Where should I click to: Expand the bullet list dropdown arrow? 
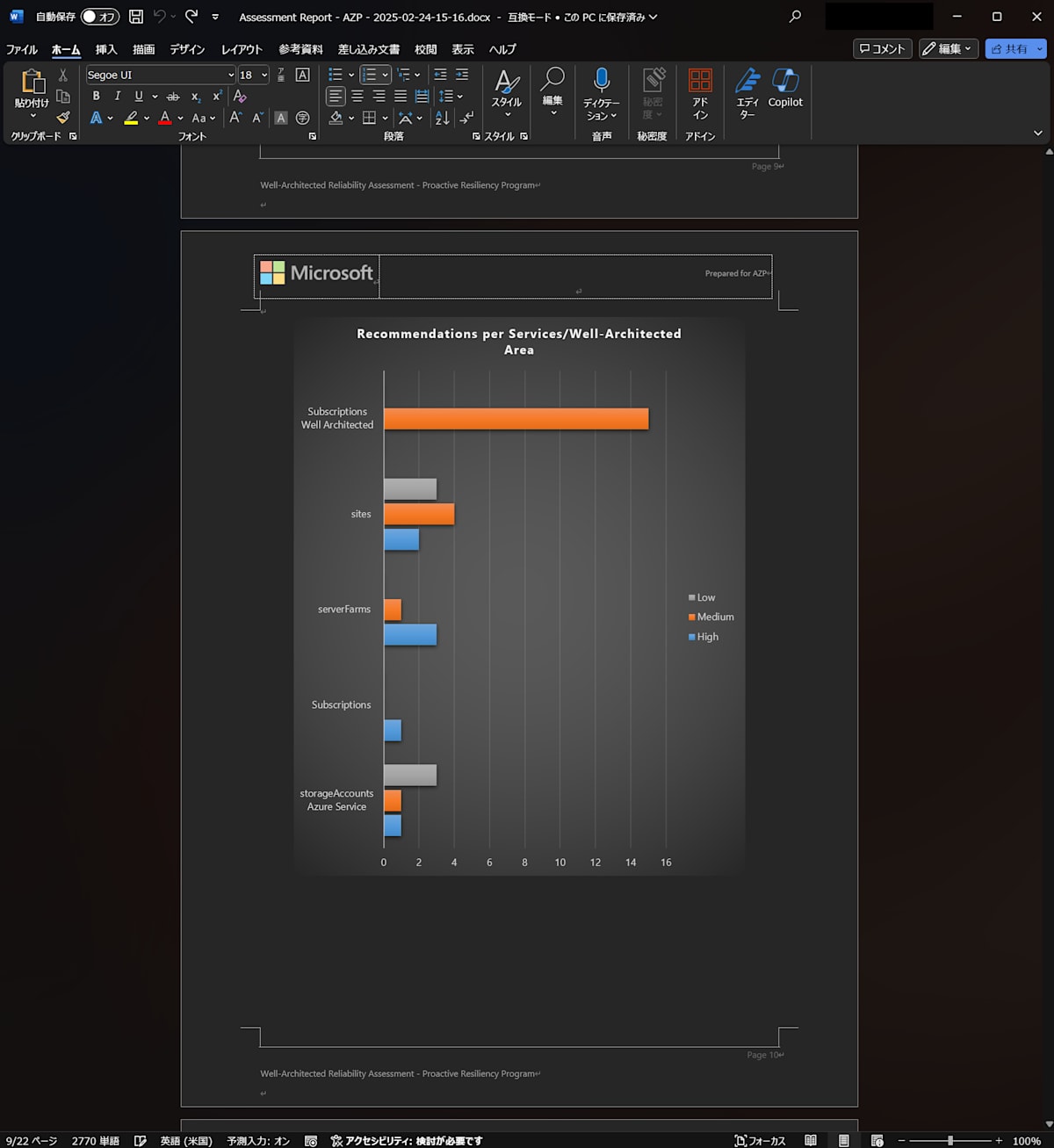(x=351, y=75)
